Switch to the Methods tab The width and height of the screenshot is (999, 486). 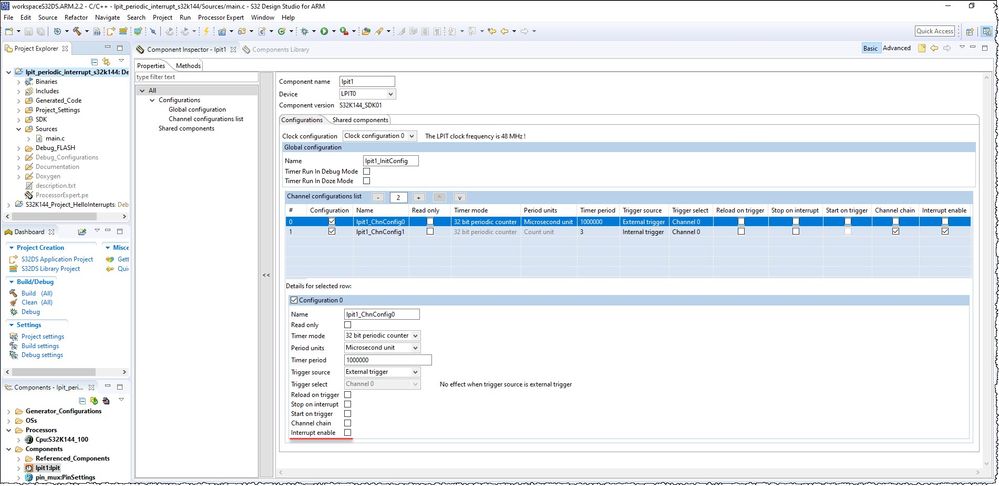[x=188, y=66]
